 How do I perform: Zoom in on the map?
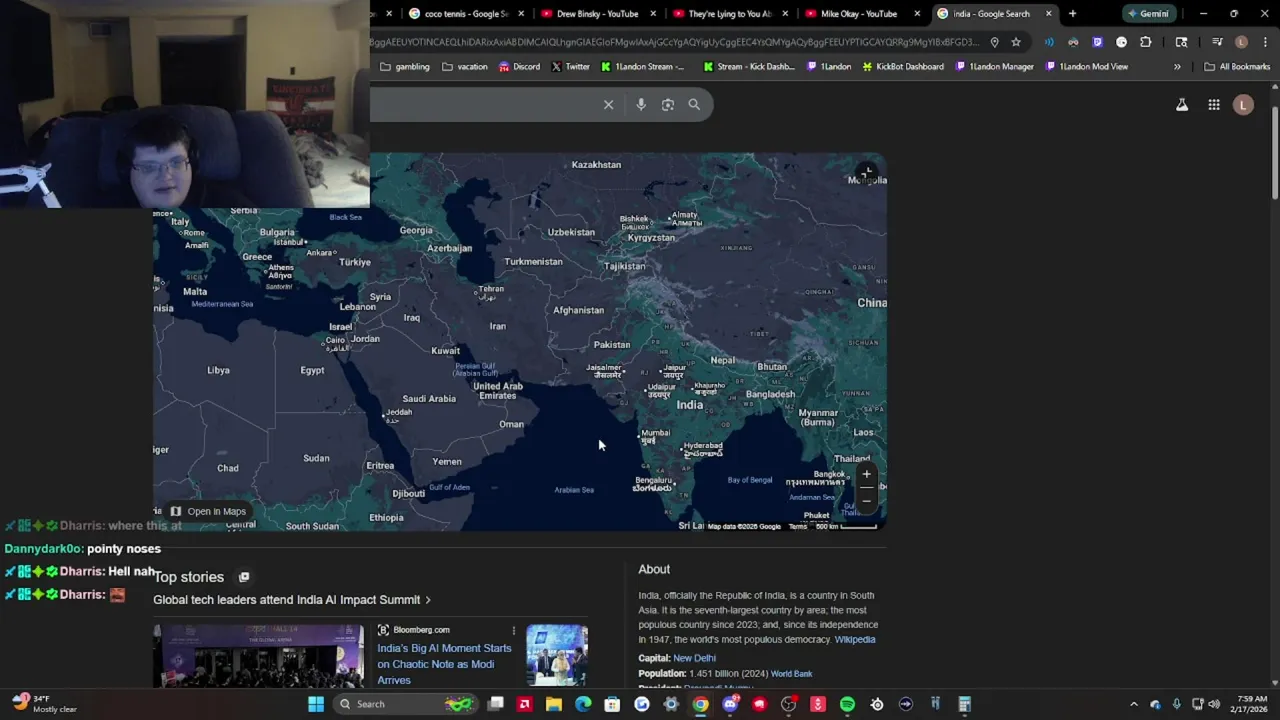[867, 475]
